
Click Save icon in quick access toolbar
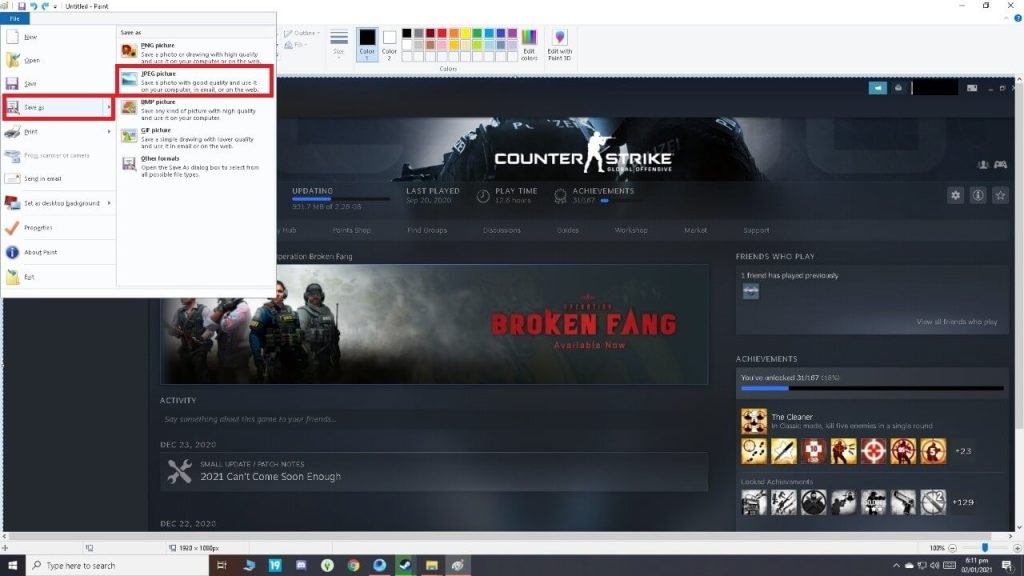point(21,6)
